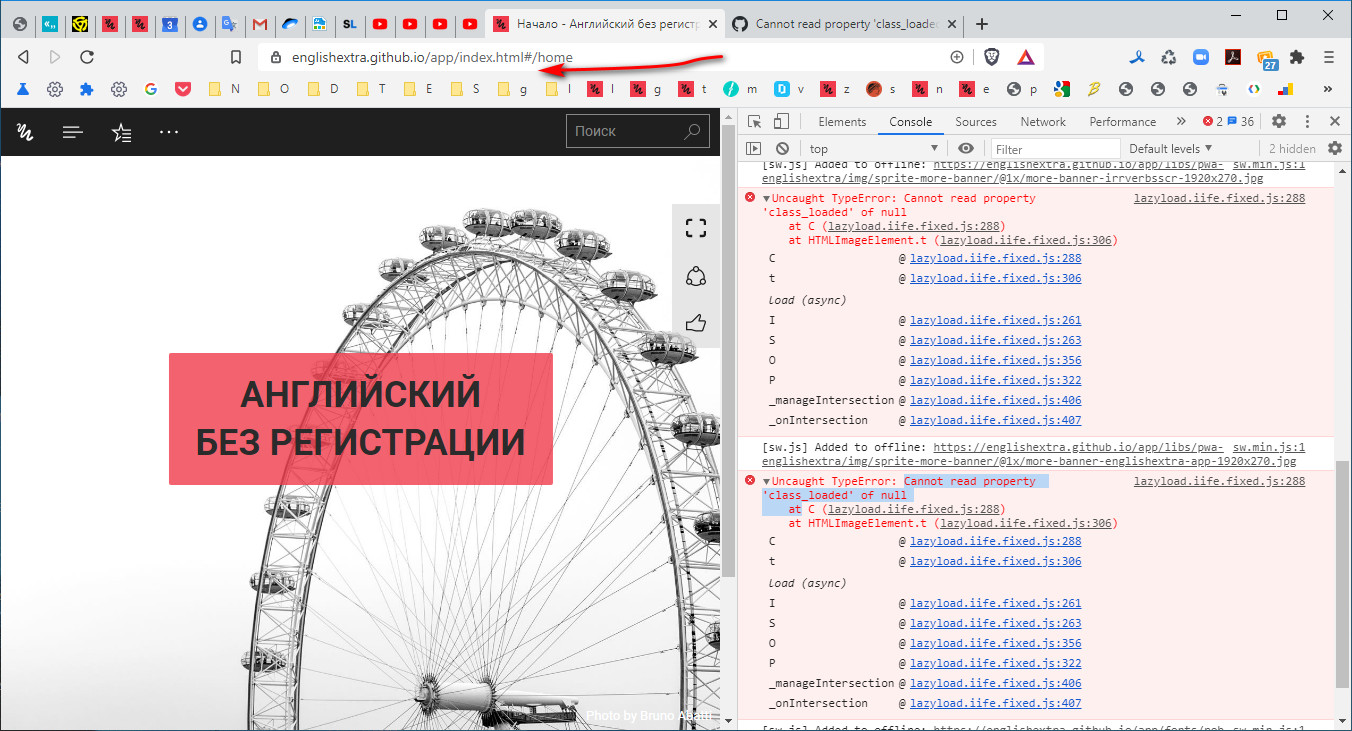The height and width of the screenshot is (731, 1352).
Task: Open the Google bookmark in bookmarks bar
Action: tap(151, 89)
